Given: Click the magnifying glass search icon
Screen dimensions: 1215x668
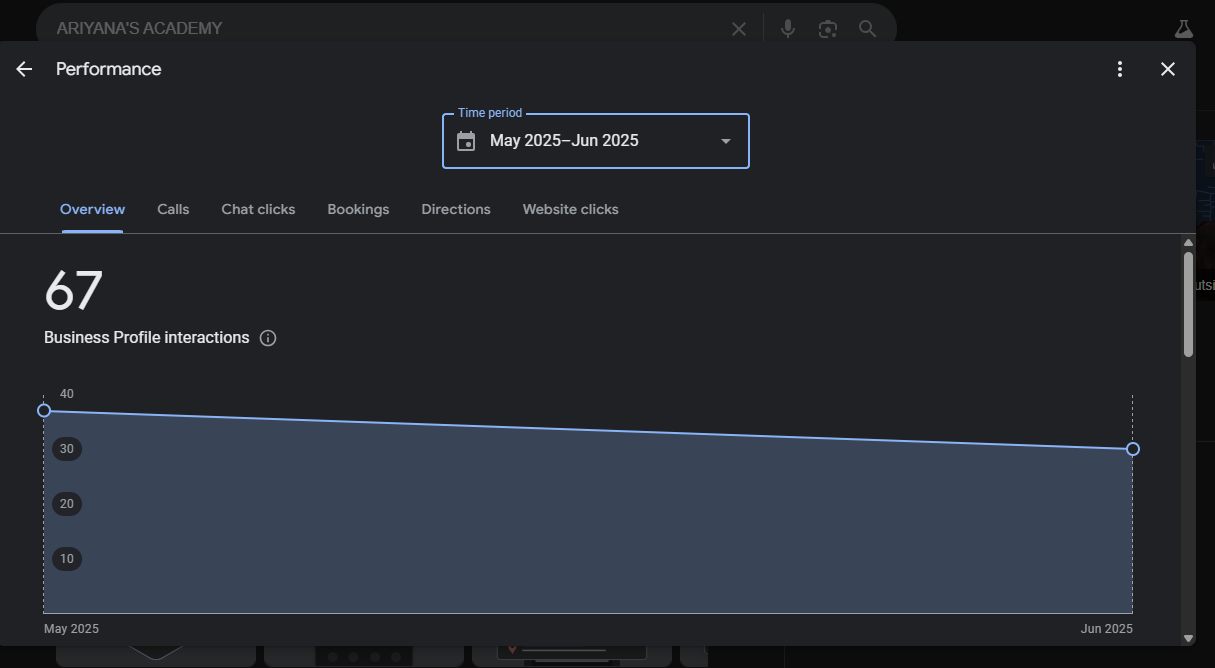Looking at the screenshot, I should pyautogui.click(x=867, y=29).
